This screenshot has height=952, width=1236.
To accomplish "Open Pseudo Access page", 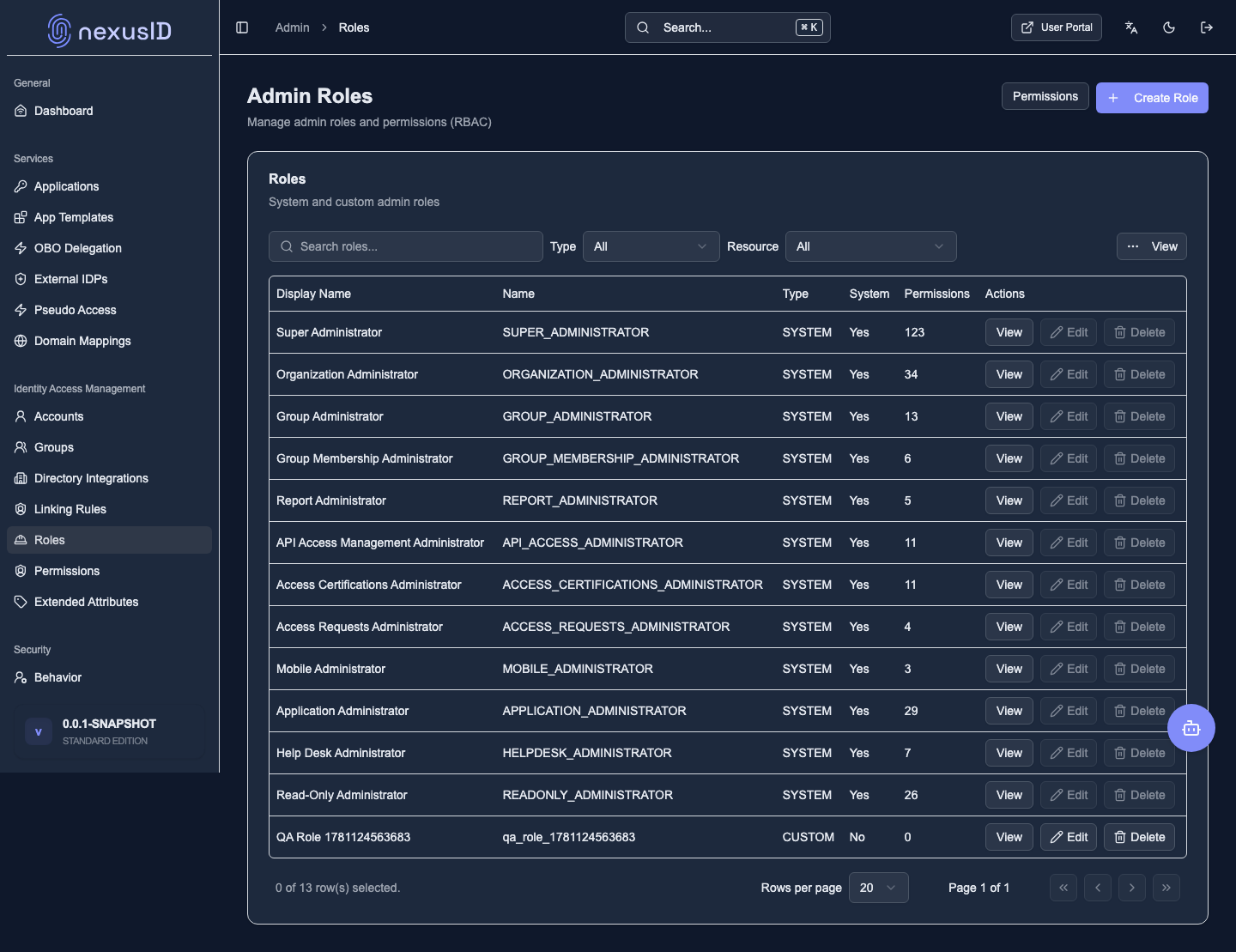I will [109, 310].
